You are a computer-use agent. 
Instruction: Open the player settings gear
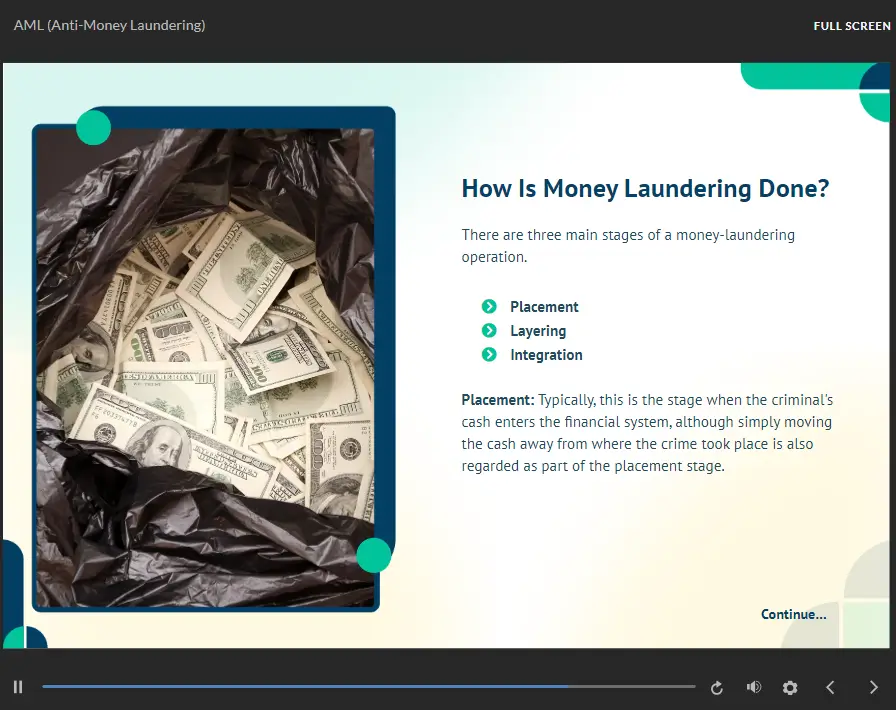[x=790, y=688]
